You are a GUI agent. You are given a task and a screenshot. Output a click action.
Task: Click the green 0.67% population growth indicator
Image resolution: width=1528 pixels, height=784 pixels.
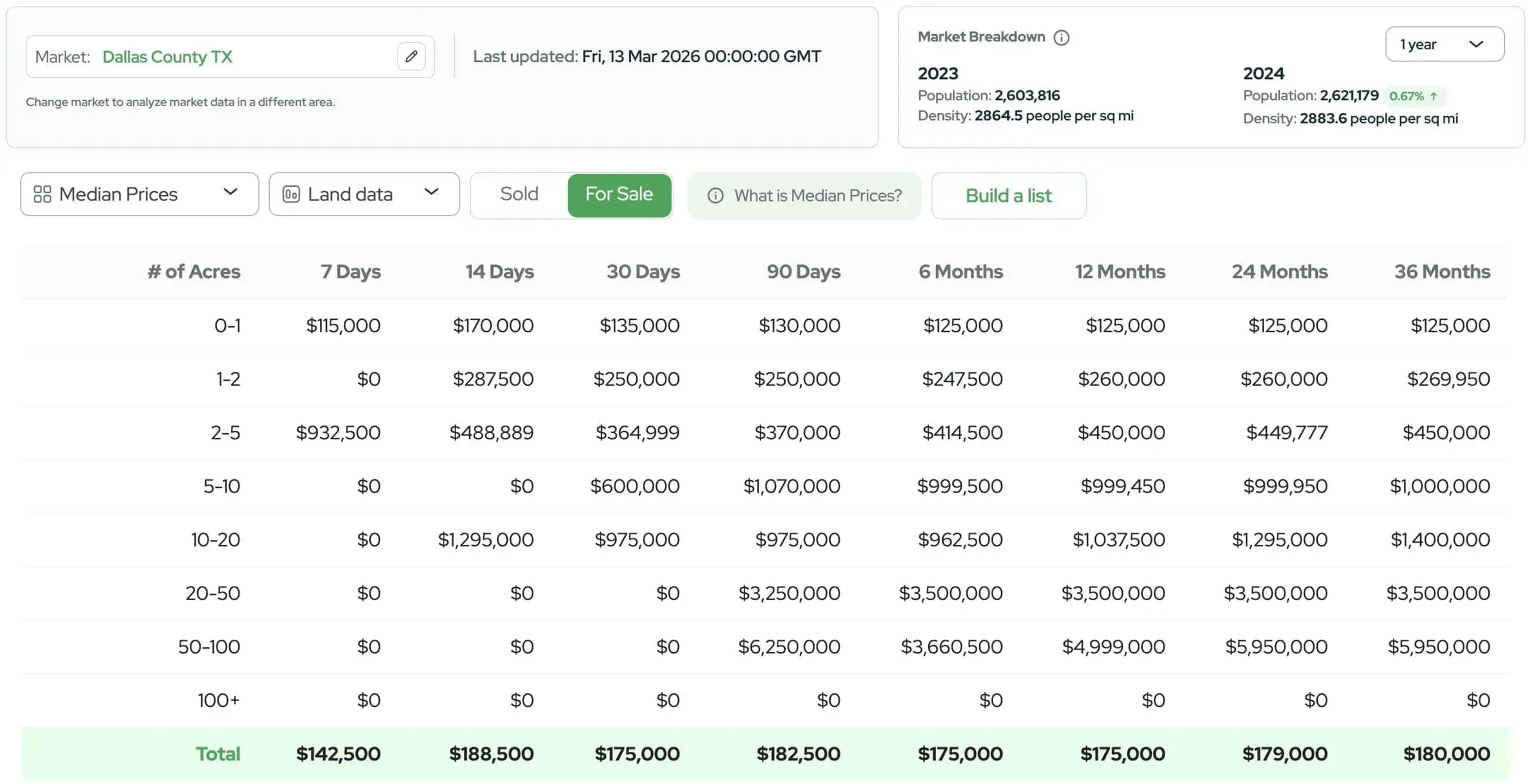1414,95
